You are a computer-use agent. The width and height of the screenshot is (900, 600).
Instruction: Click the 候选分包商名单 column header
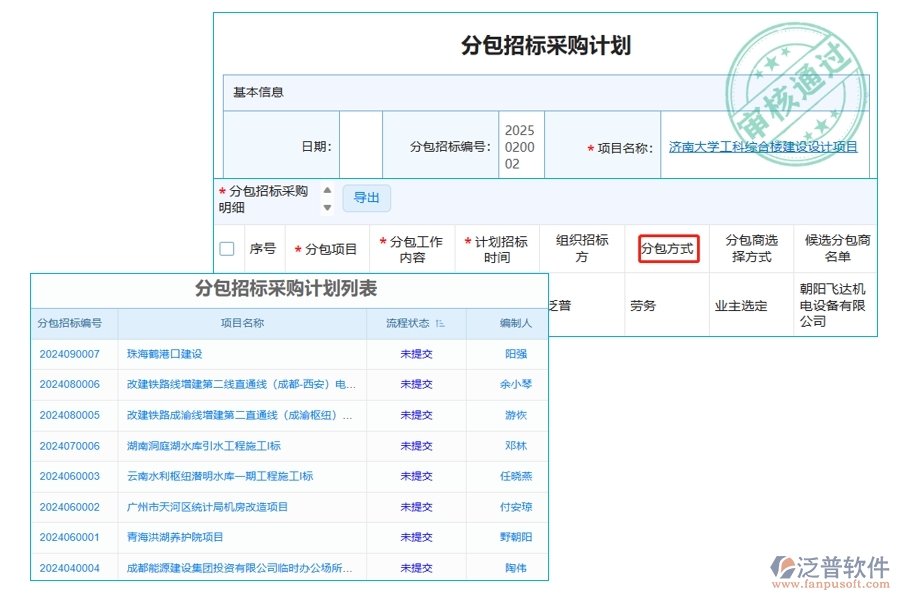point(836,248)
